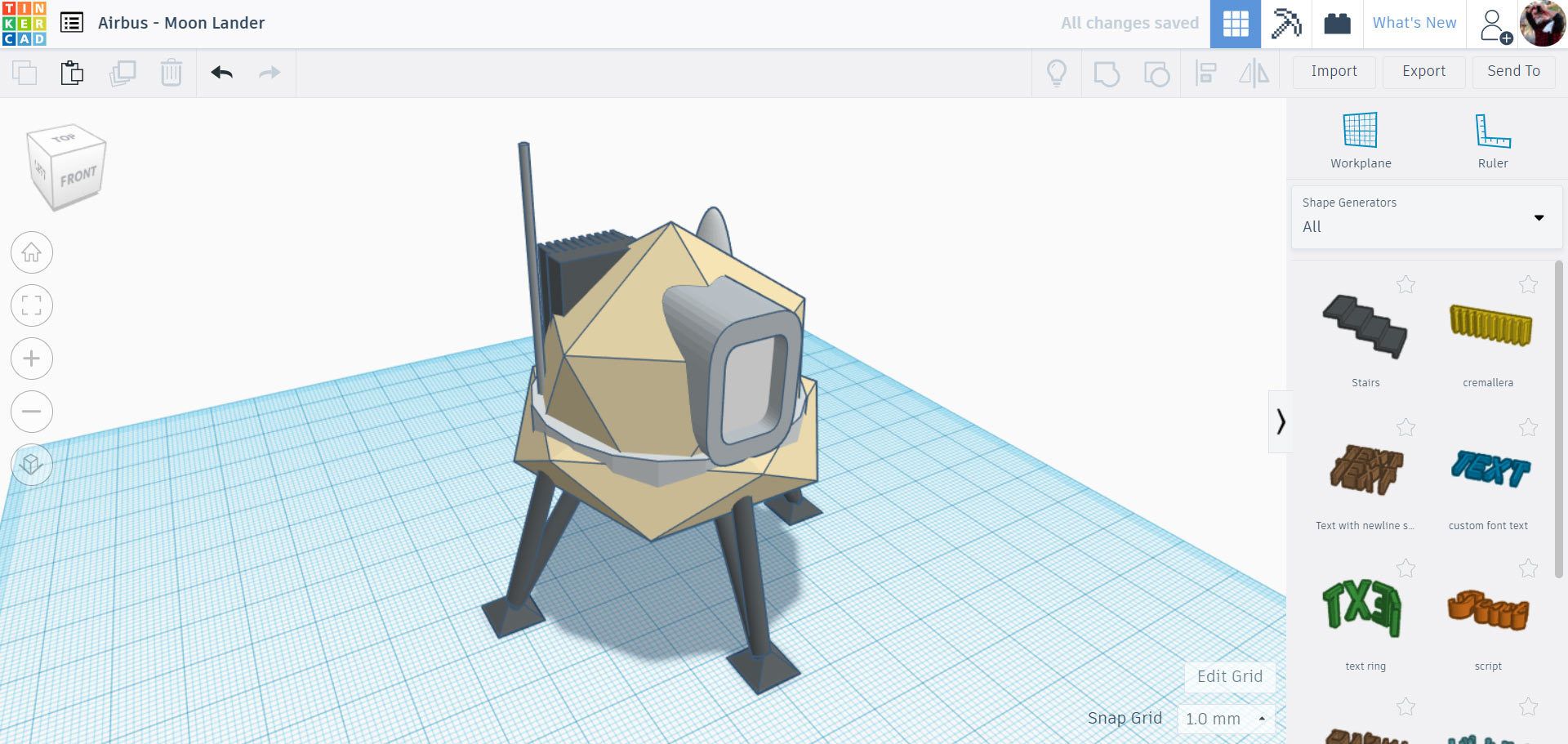Image resolution: width=1568 pixels, height=744 pixels.
Task: Click the Flip/Mirror tool icon
Action: click(1255, 72)
